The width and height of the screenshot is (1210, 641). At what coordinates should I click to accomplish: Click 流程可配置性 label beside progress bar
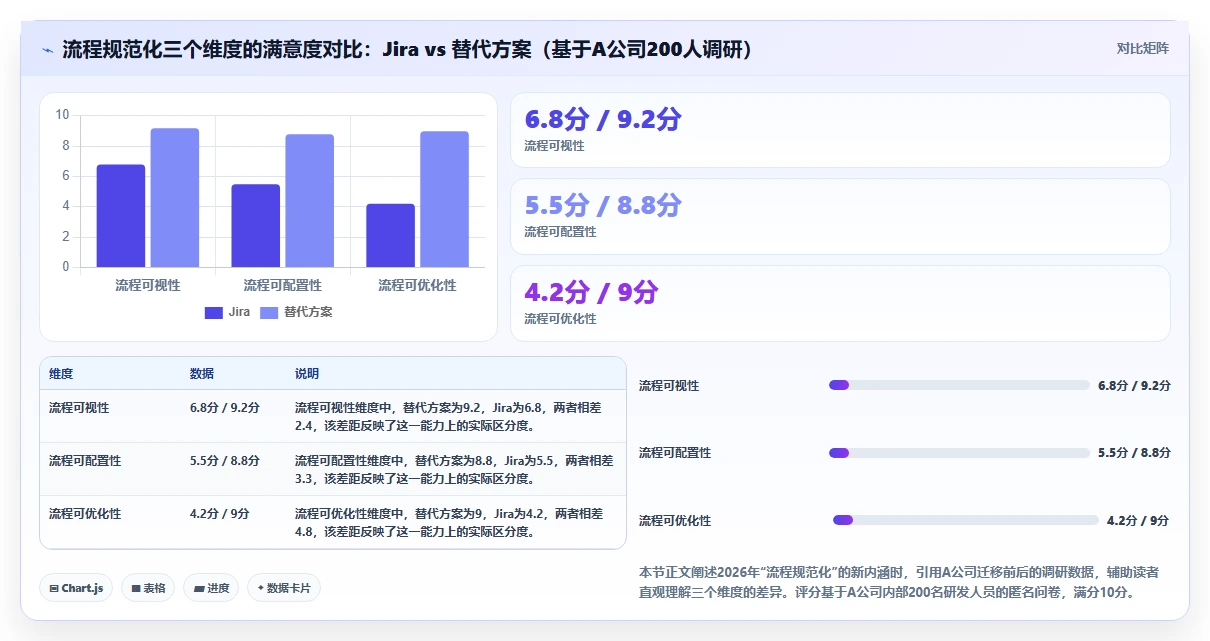coord(675,453)
